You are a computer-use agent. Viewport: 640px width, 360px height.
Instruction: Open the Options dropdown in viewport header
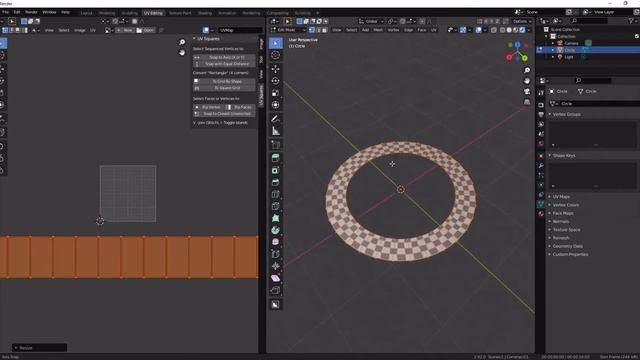[x=522, y=21]
